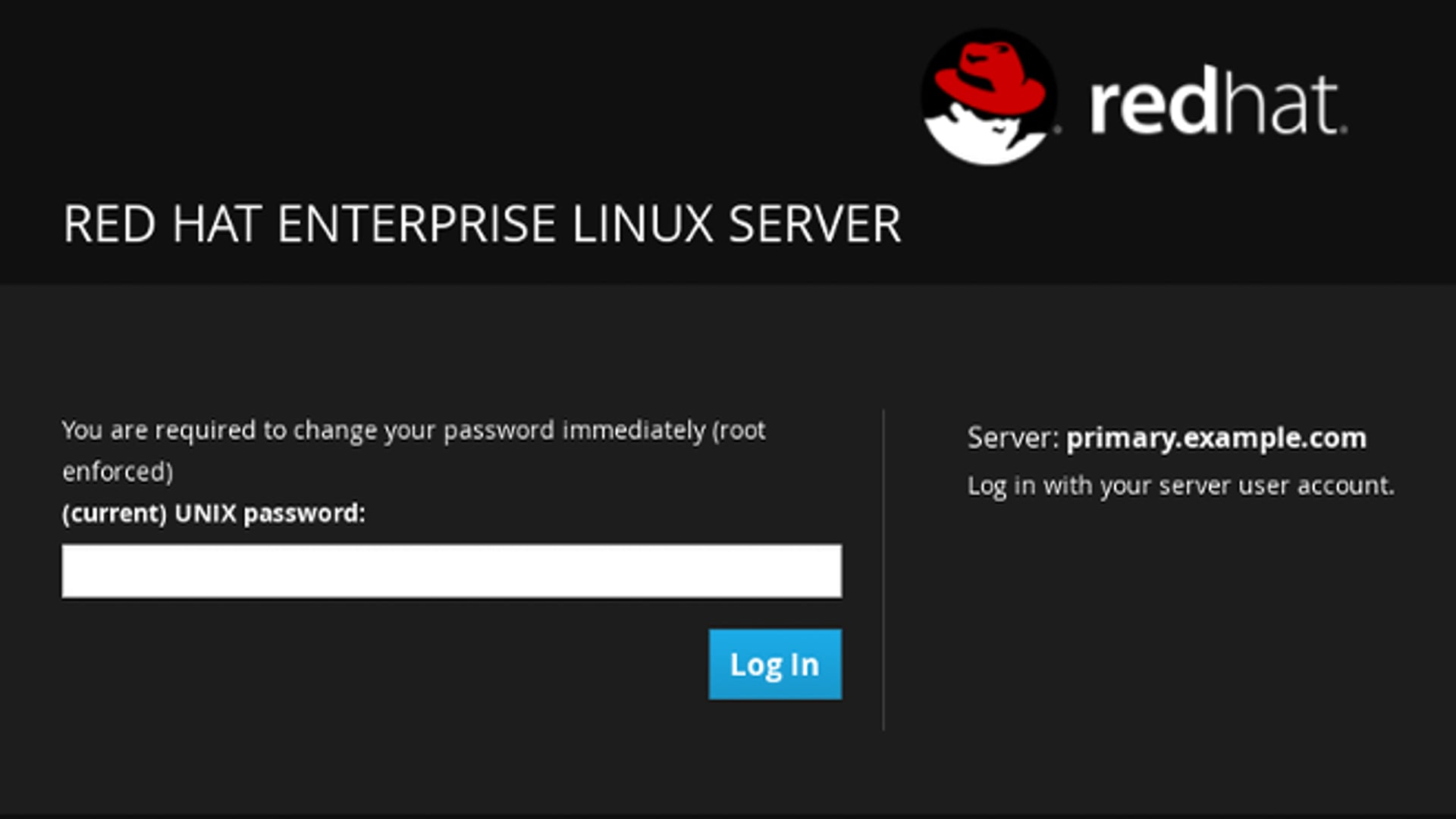Click the primary.example.com server name
1456x819 pixels.
(1215, 438)
